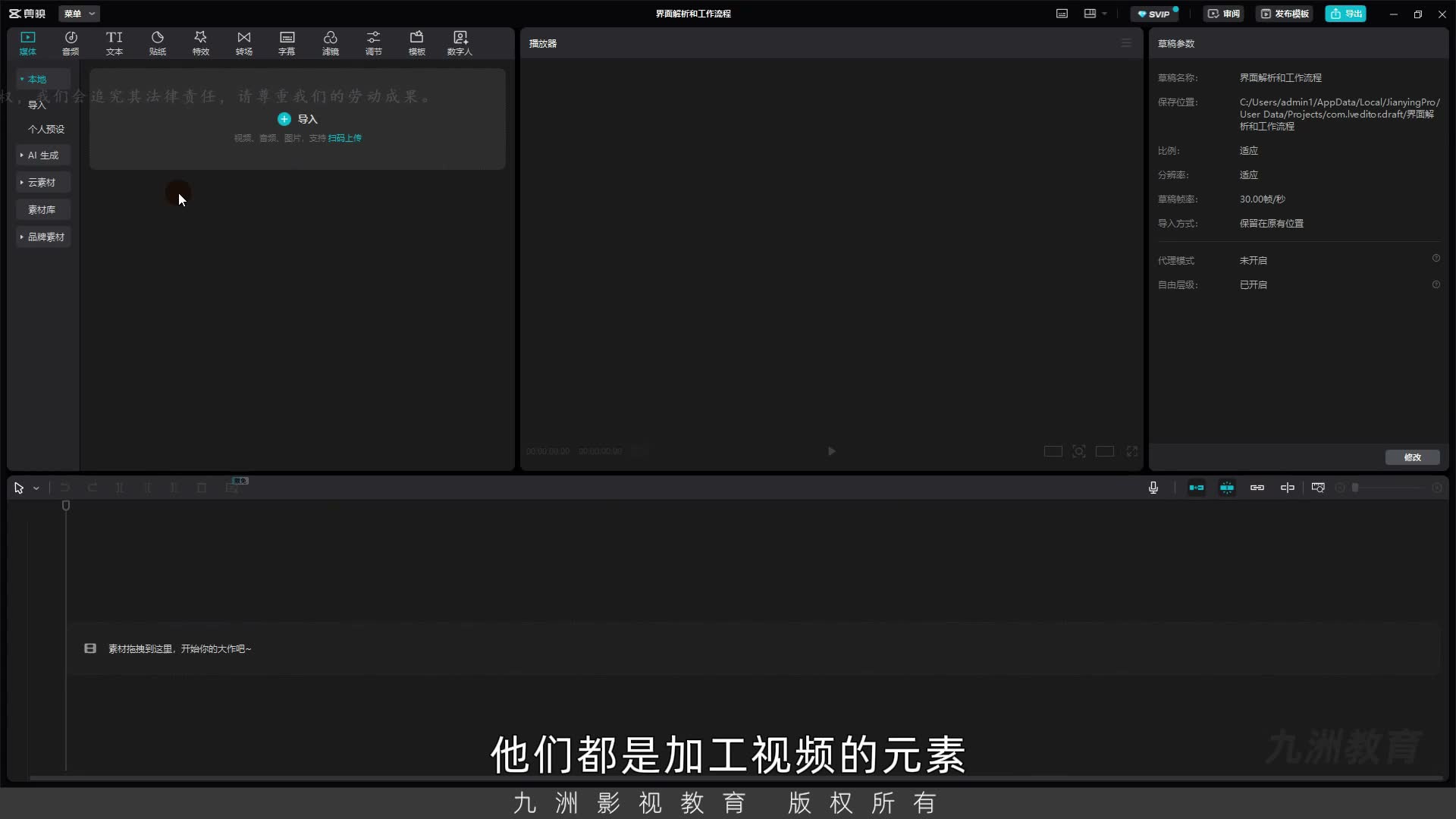The height and width of the screenshot is (819, 1456).
Task: Click the timeline zoom out icon
Action: pyautogui.click(x=1340, y=488)
